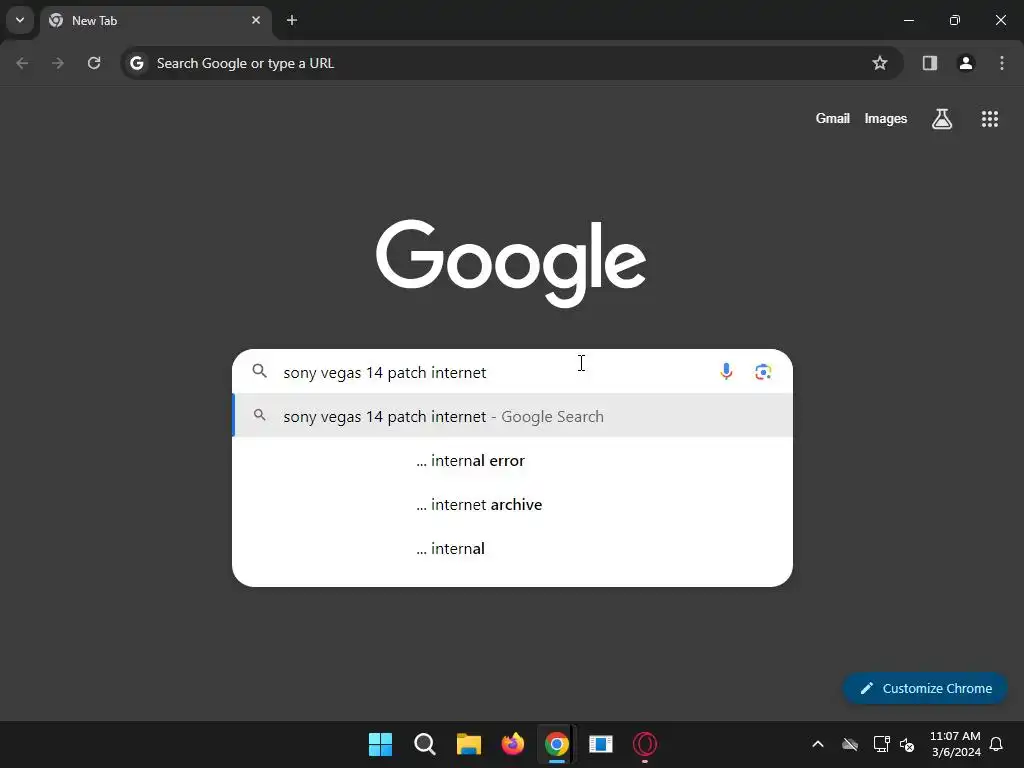Select 'sony vegas 14 patch internet - Google Search' suggestion

tap(513, 416)
